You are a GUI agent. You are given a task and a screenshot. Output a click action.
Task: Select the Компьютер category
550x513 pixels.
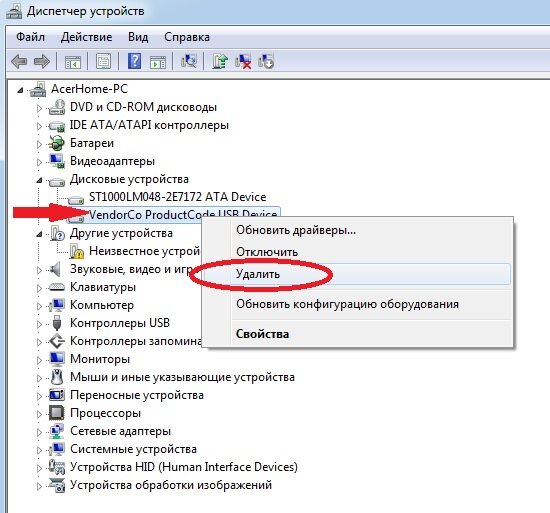(102, 305)
